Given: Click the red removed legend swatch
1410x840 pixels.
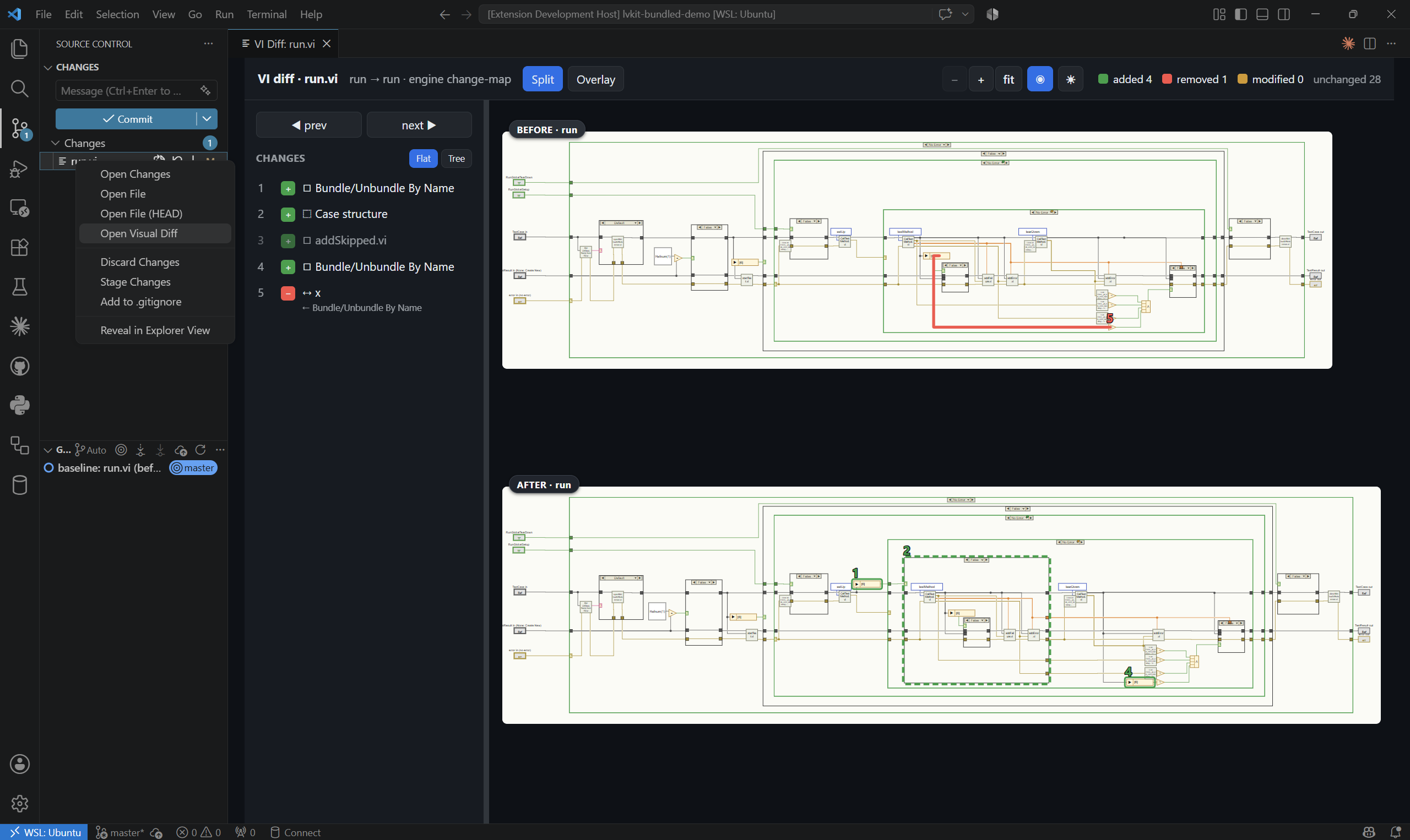Looking at the screenshot, I should [1167, 79].
